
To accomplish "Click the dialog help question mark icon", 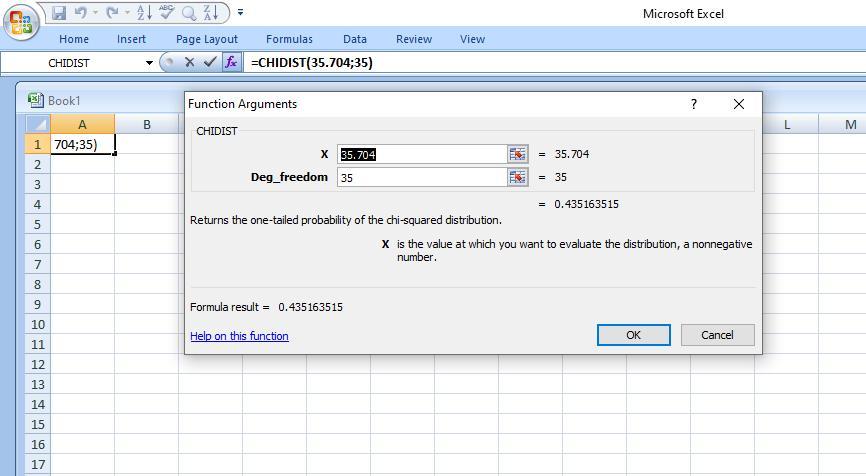I will pyautogui.click(x=694, y=104).
